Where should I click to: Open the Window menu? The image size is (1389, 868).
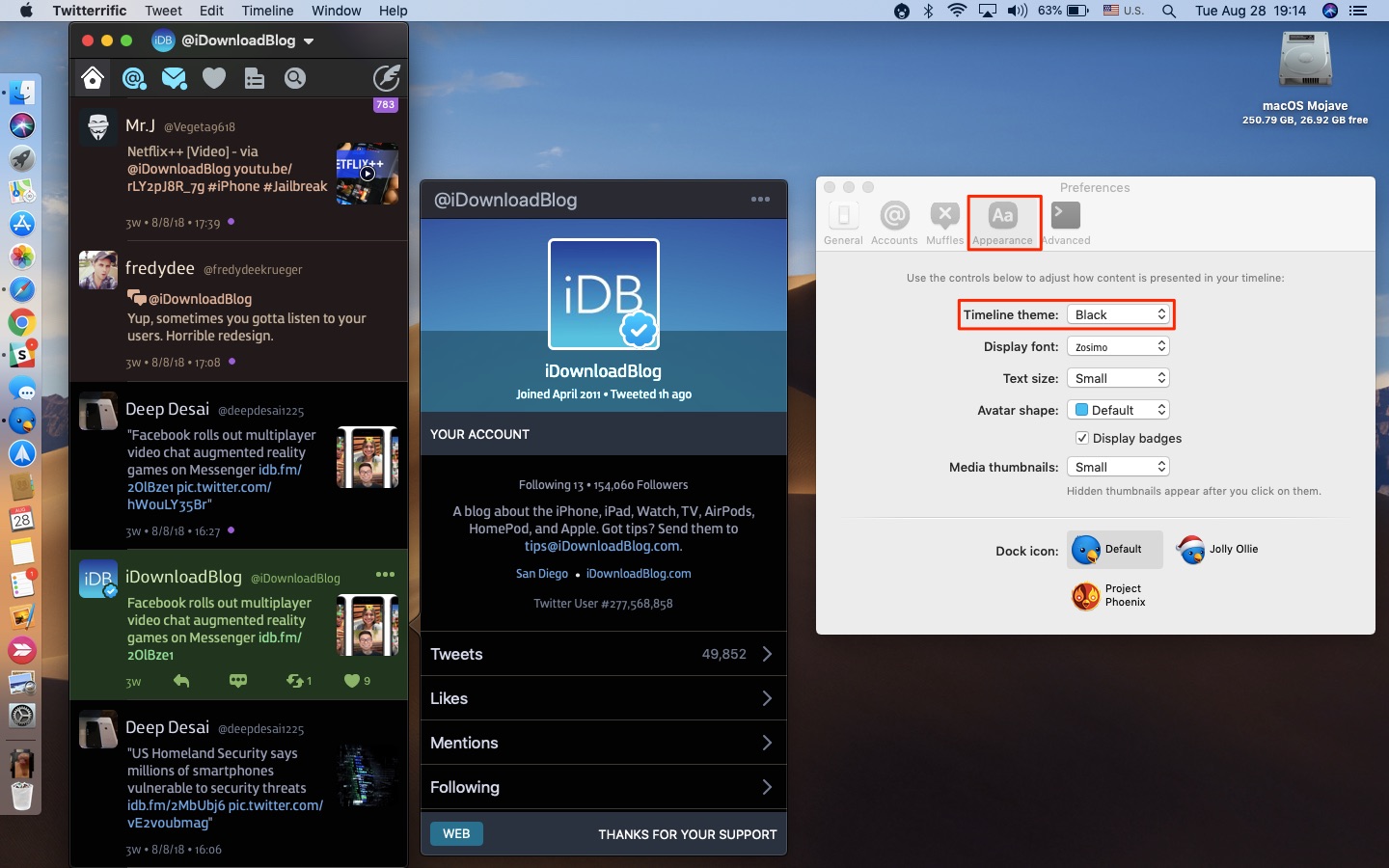tap(336, 11)
